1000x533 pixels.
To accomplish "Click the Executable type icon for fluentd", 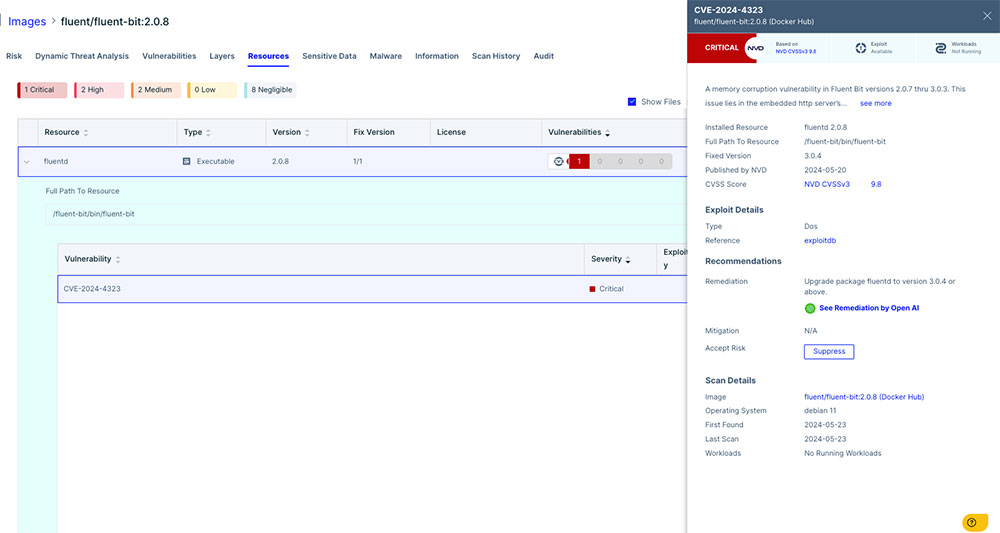I will [x=186, y=161].
